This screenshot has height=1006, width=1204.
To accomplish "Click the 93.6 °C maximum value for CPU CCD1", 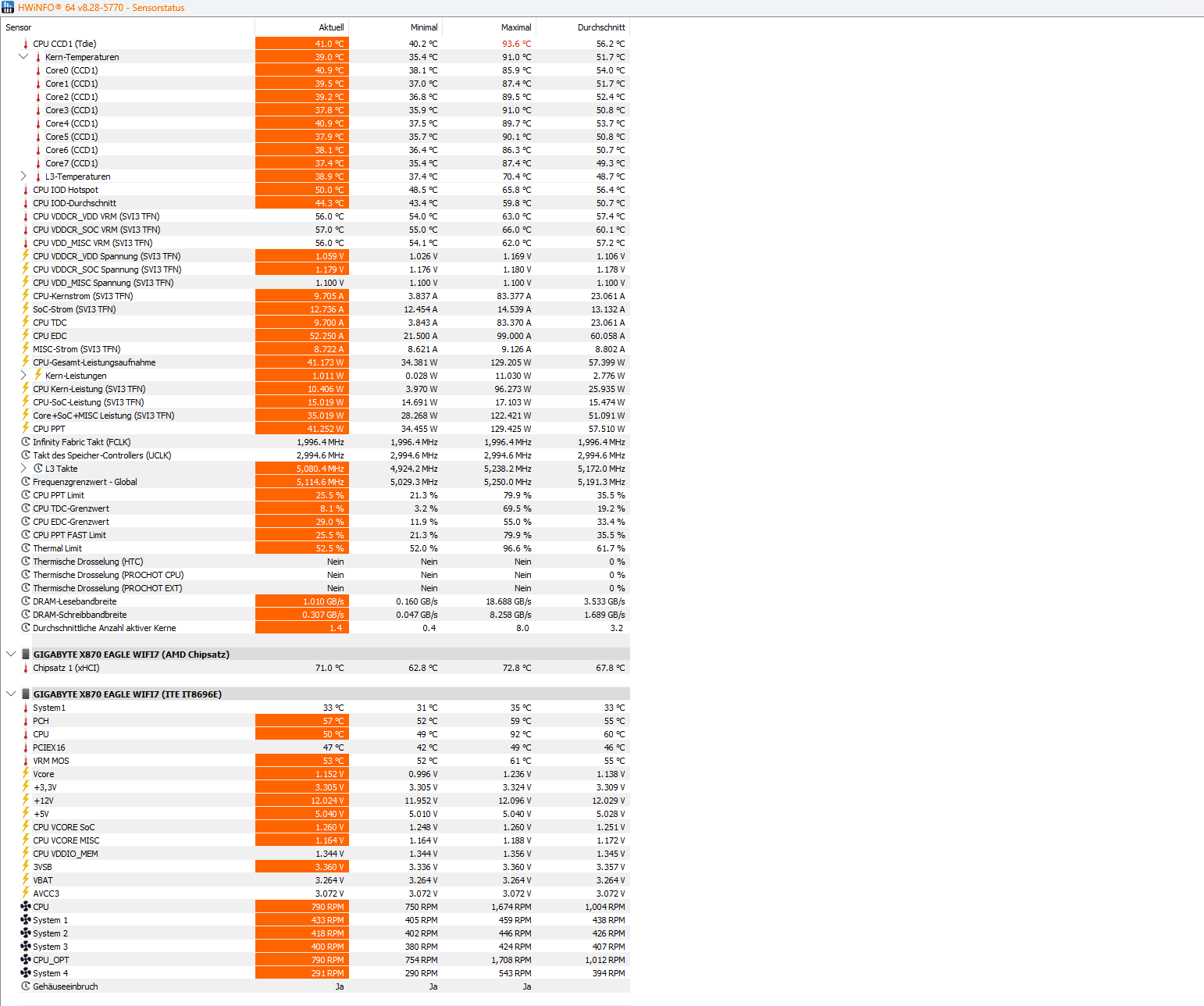I will [x=516, y=44].
